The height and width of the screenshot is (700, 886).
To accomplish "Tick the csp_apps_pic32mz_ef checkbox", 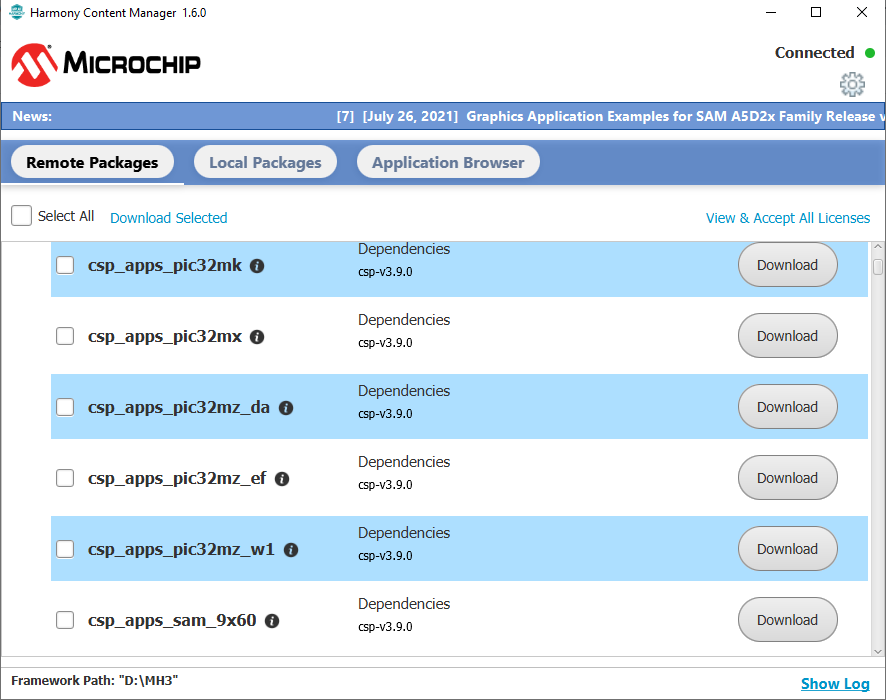I will coord(65,478).
